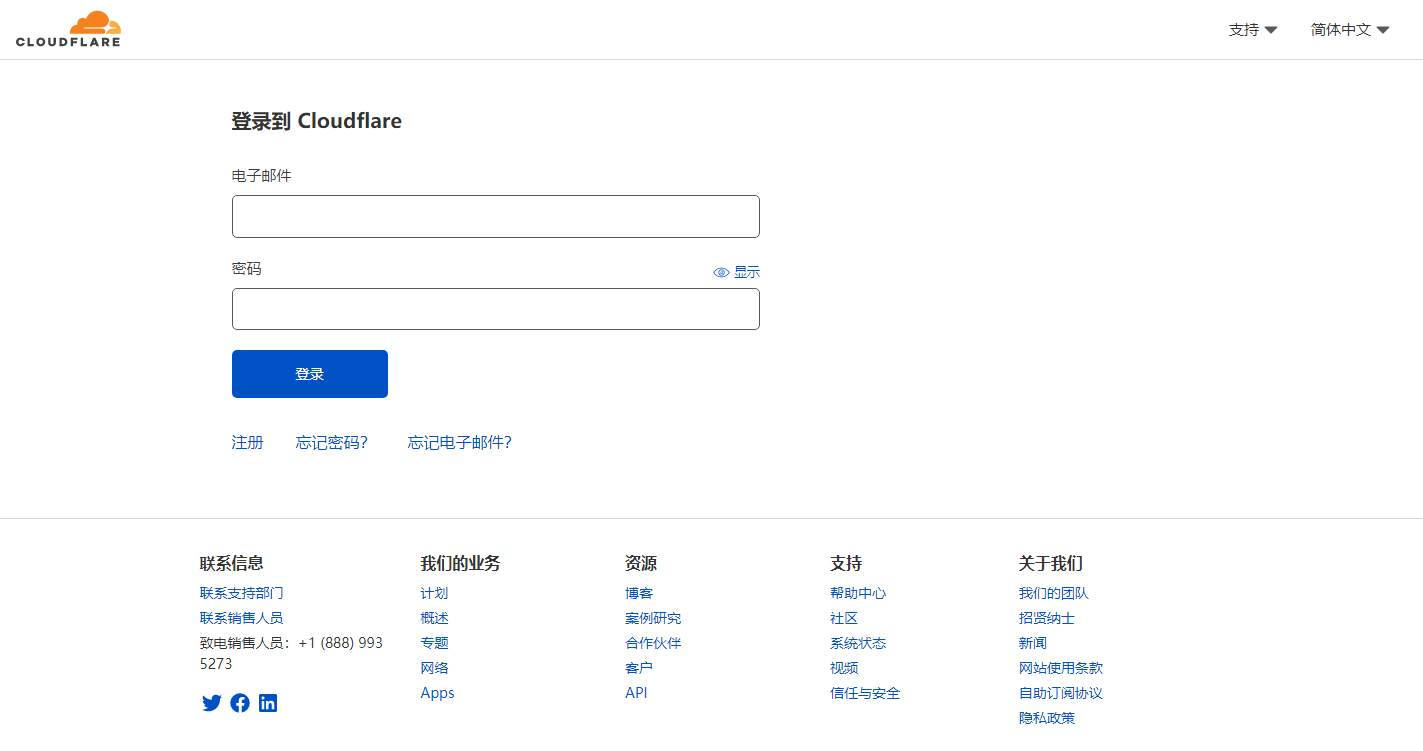Open the 合作伙伴 footer link
This screenshot has height=751, width=1423.
pos(653,643)
